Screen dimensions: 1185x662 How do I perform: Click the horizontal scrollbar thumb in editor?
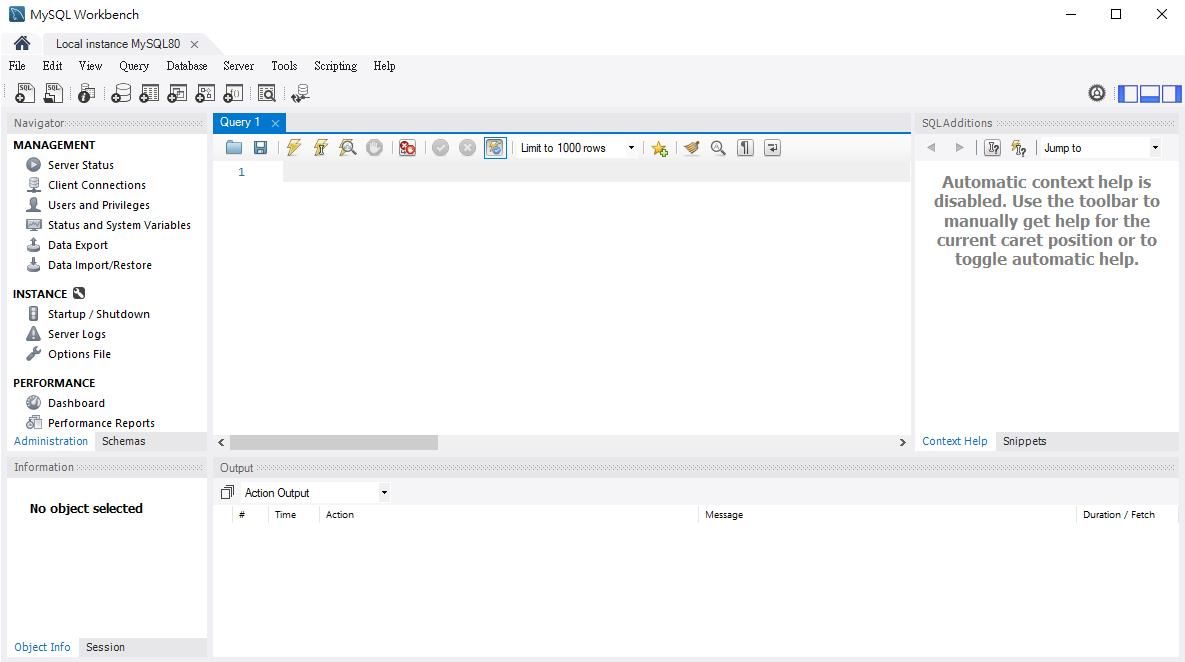[x=333, y=442]
